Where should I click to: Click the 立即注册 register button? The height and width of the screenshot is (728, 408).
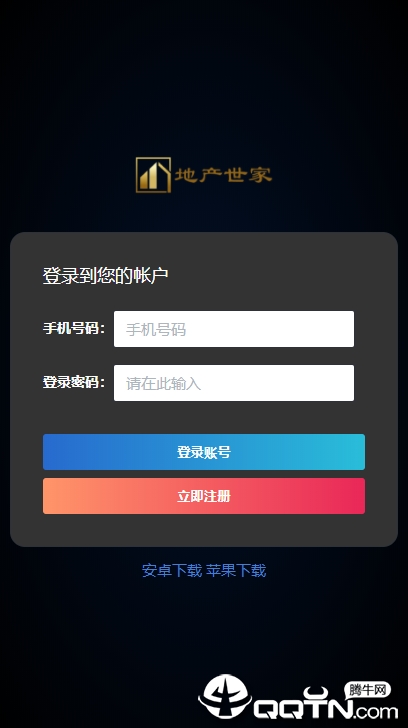[204, 496]
